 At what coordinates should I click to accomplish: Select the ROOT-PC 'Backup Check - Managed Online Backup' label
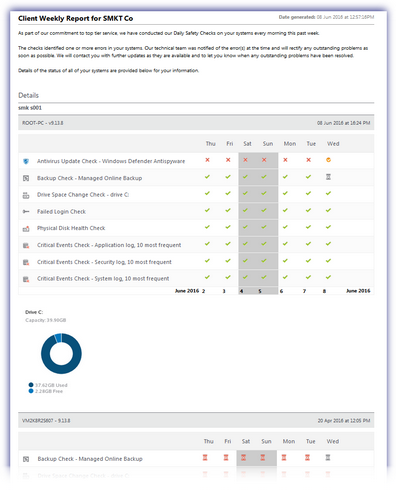point(89,178)
